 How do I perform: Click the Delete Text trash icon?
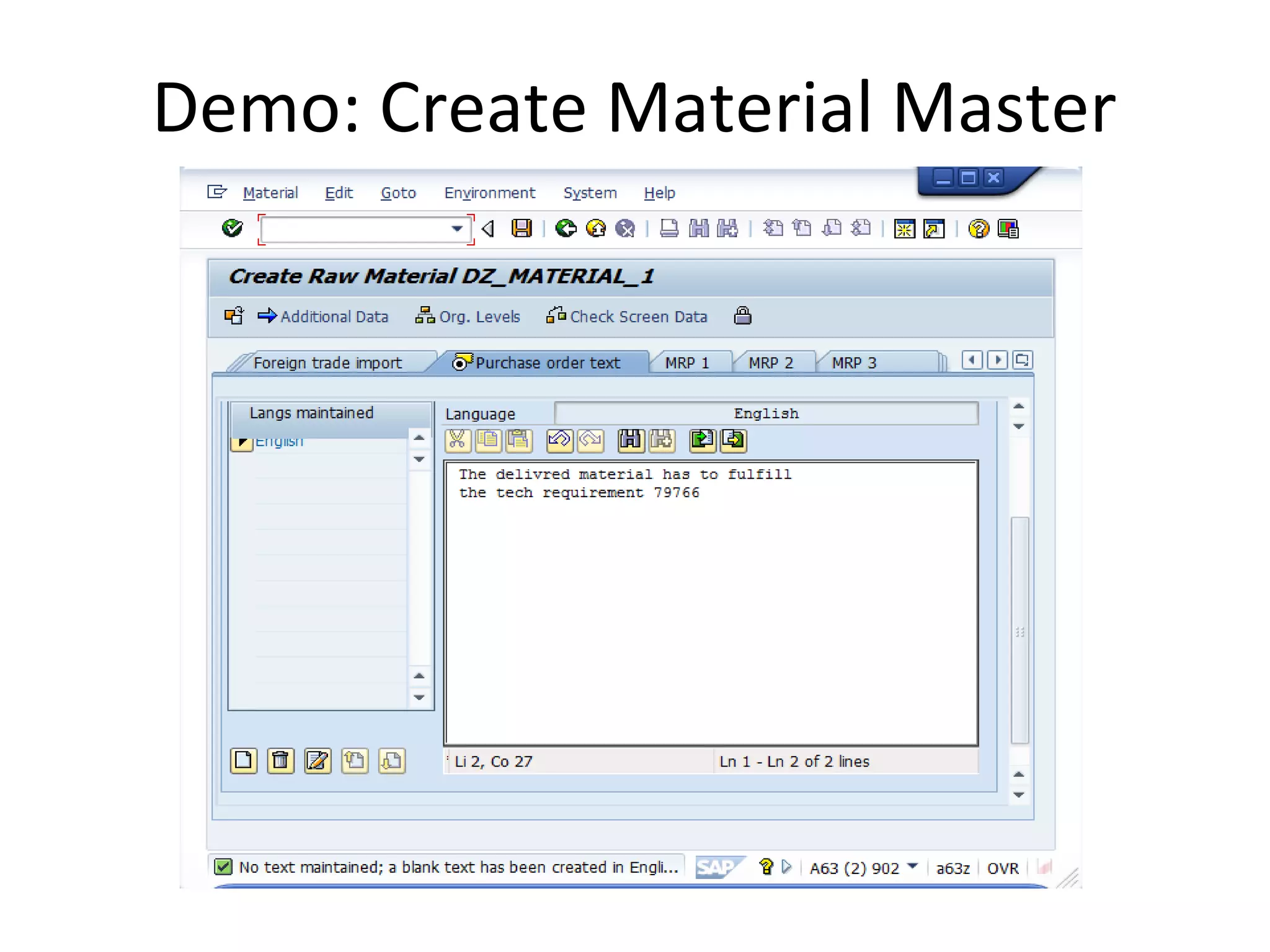click(281, 760)
